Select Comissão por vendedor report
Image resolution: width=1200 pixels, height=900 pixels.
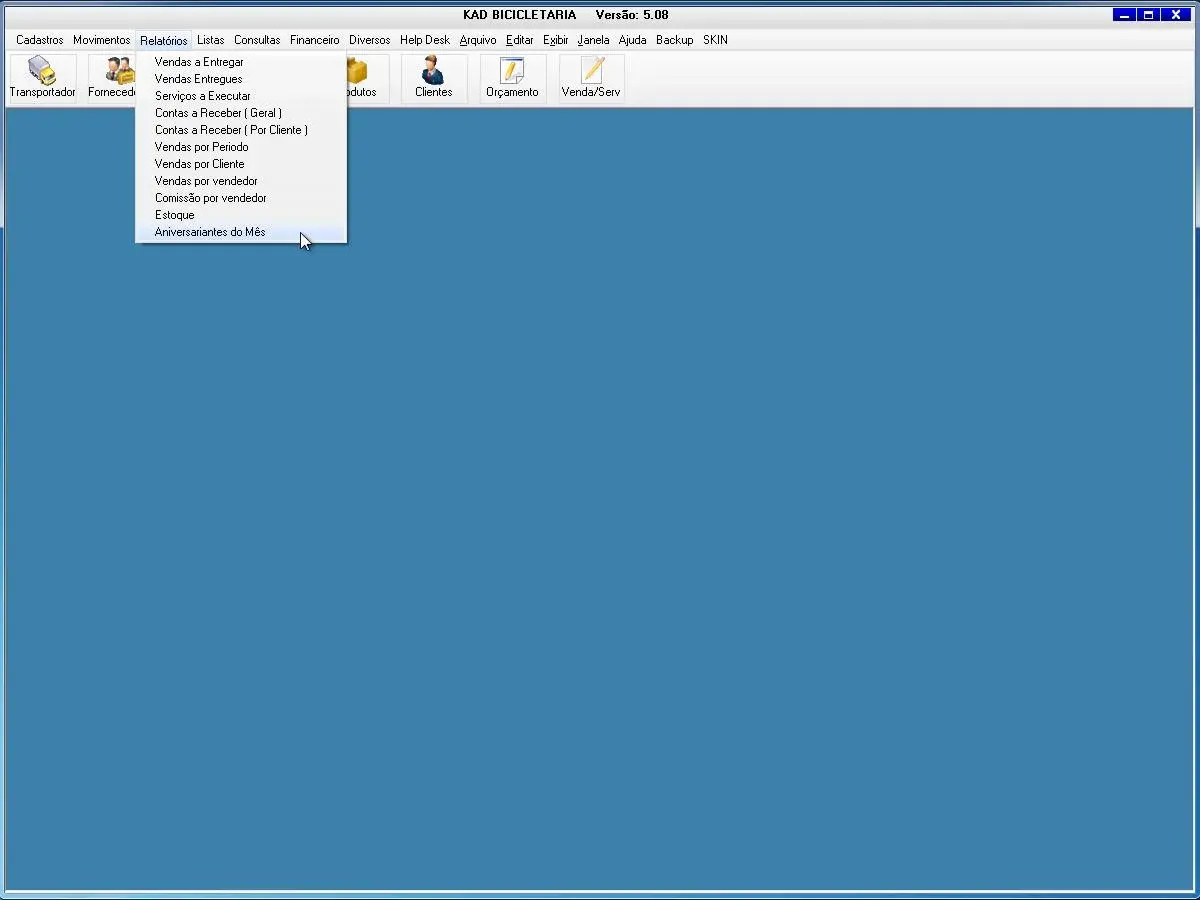pyautogui.click(x=211, y=198)
